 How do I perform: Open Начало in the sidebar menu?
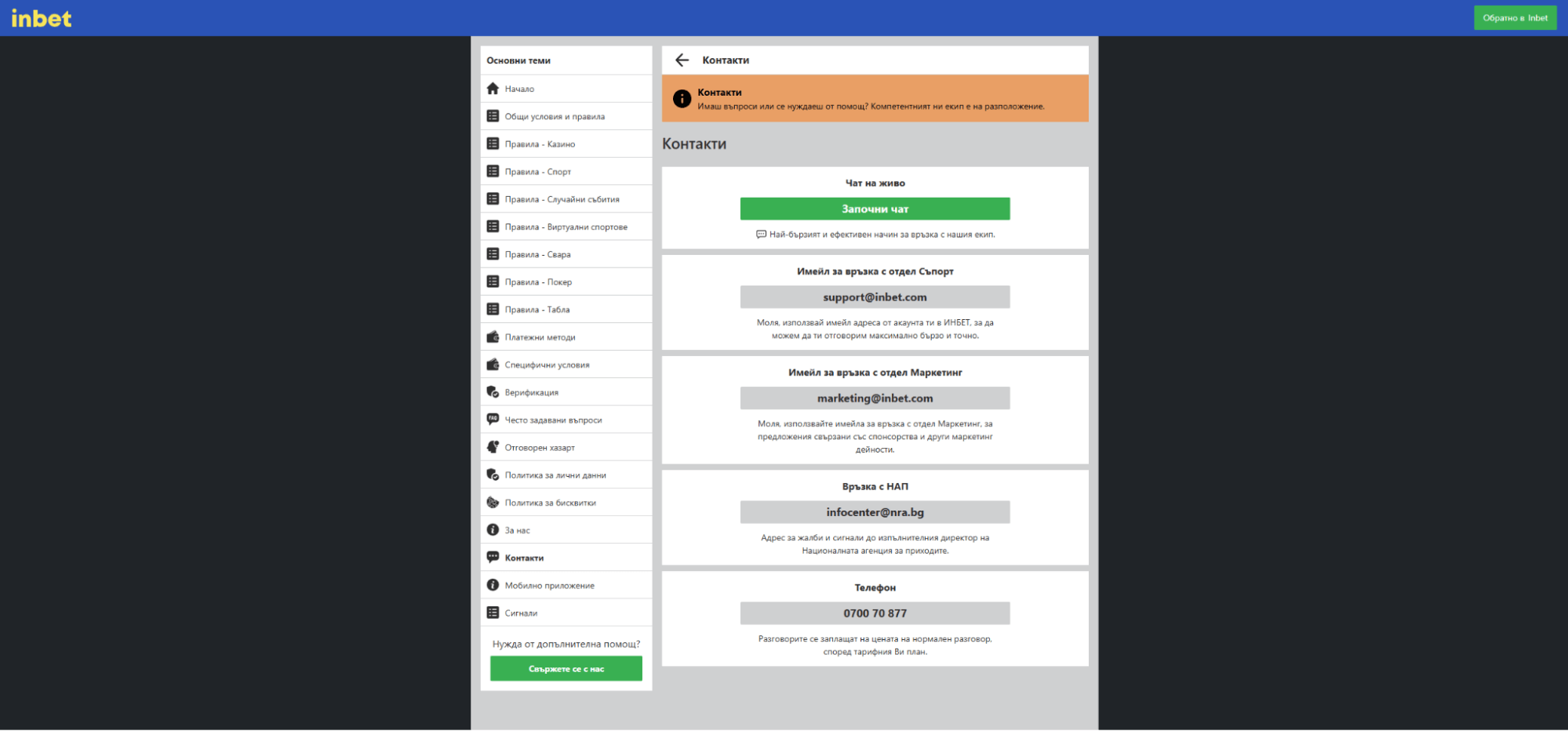pos(566,89)
